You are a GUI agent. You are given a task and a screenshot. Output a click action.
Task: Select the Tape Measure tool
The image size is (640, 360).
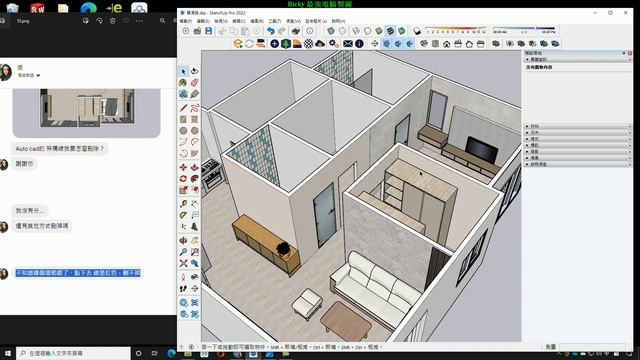(x=183, y=204)
